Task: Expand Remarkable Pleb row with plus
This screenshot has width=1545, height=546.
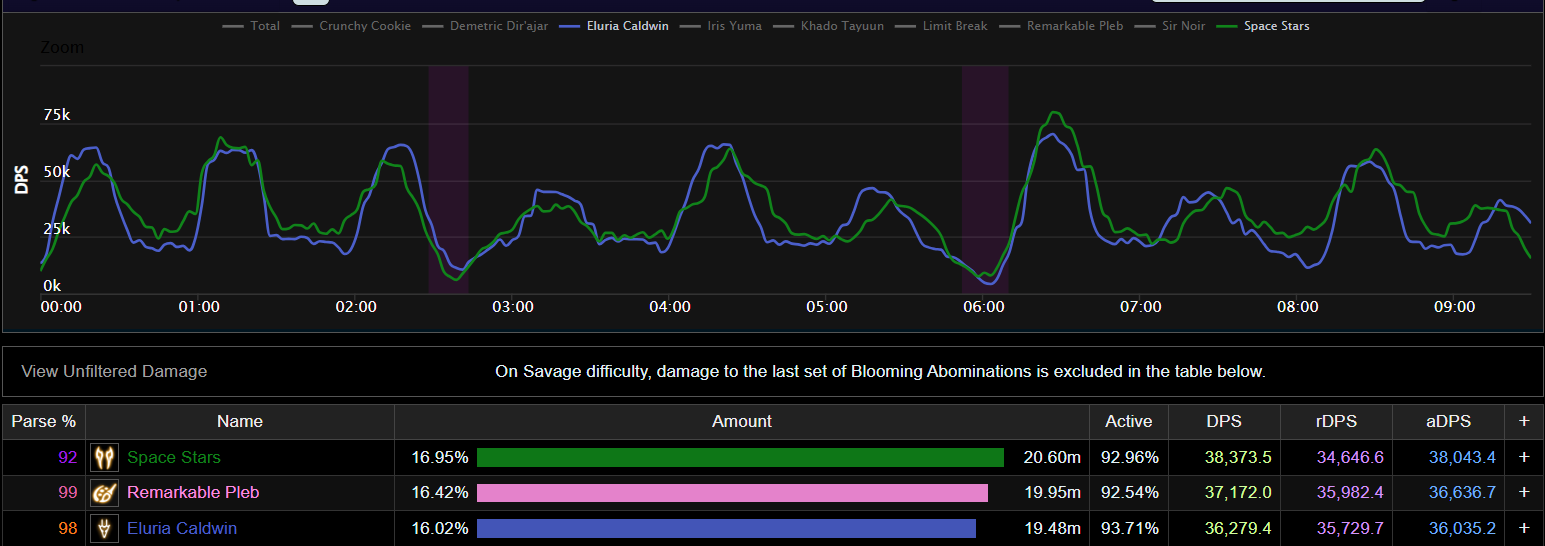Action: (1524, 492)
